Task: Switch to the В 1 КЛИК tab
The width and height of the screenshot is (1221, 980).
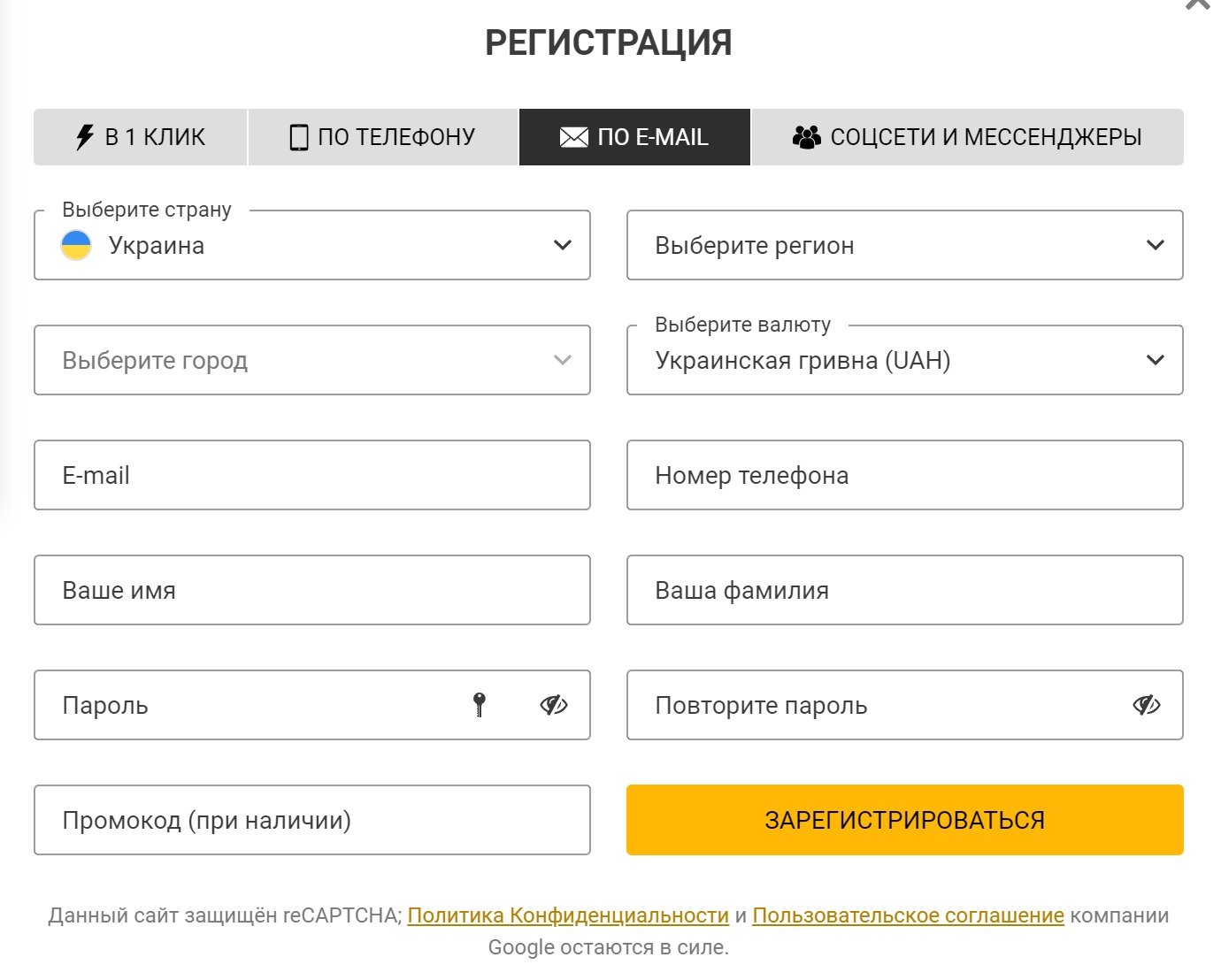Action: point(141,137)
